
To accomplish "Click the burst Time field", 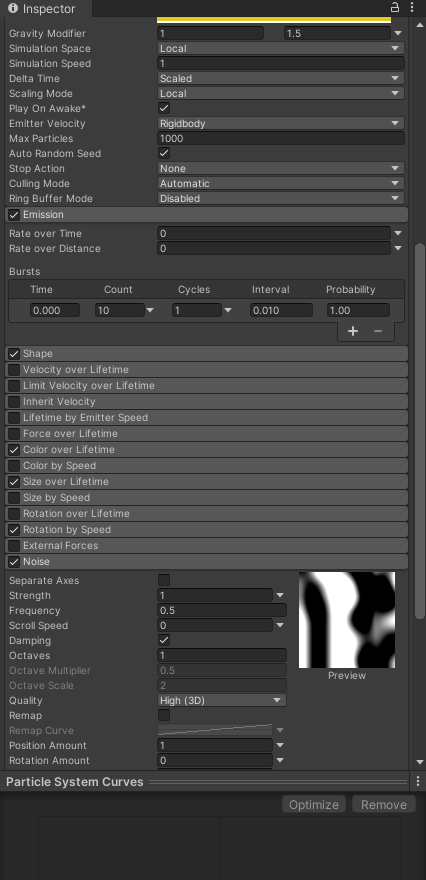I will (54, 310).
